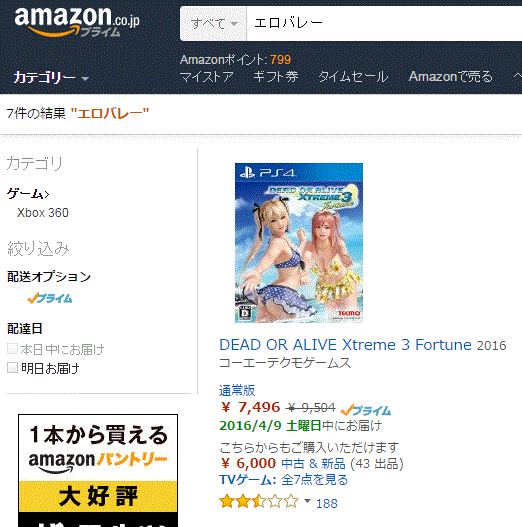Open マイストア in the navigation bar
The height and width of the screenshot is (527, 522).
pyautogui.click(x=206, y=77)
